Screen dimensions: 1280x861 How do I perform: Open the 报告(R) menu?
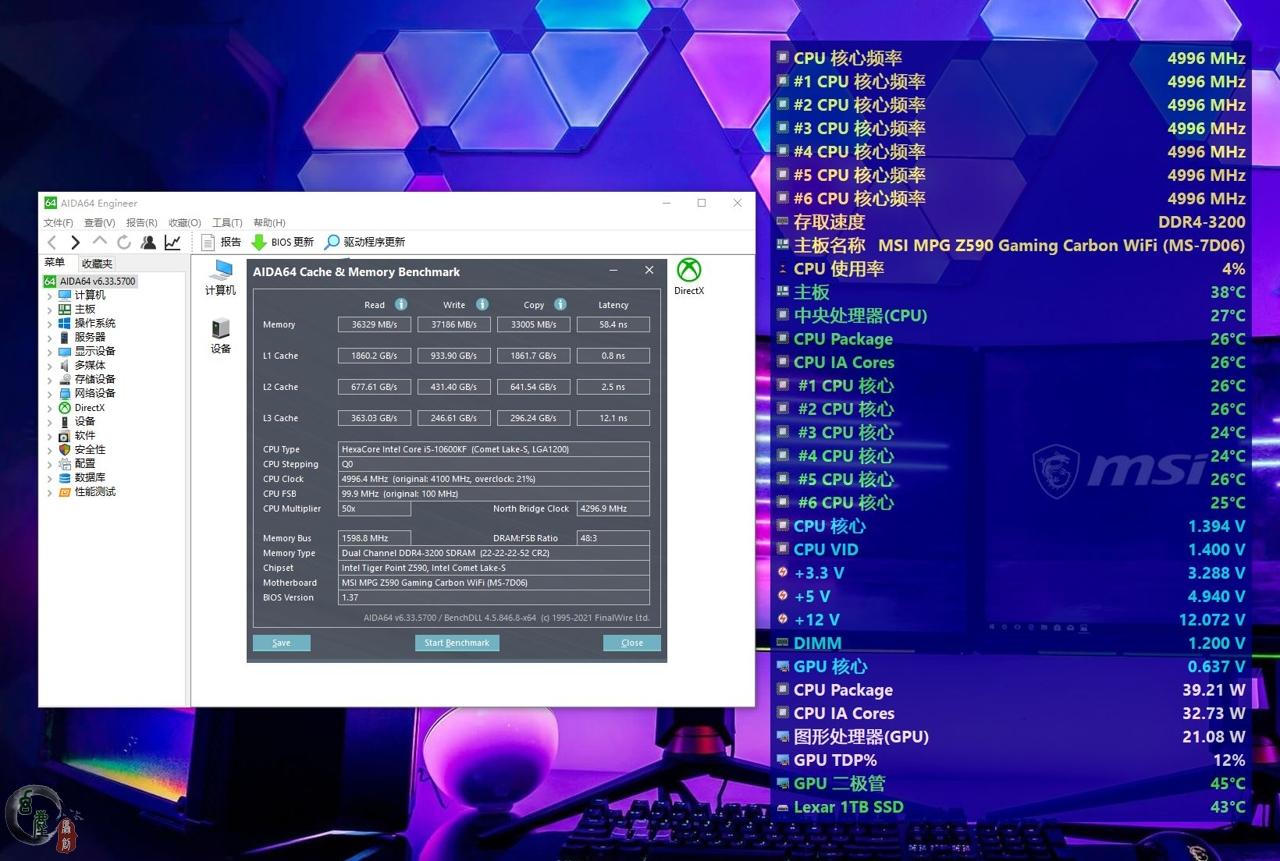tap(142, 223)
